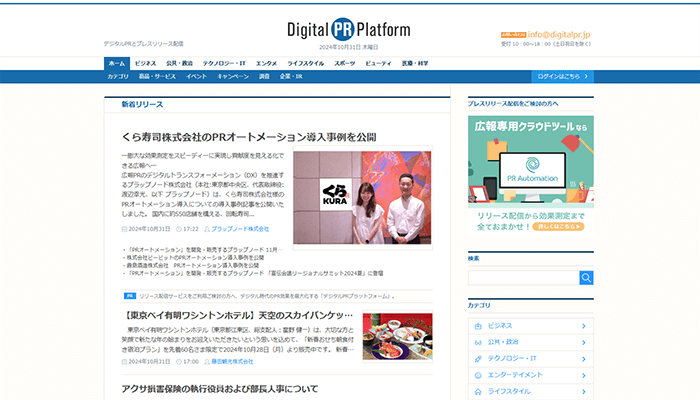This screenshot has height=400, width=700.
Task: Open the ライフスタイル category chevron
Action: 583,392
